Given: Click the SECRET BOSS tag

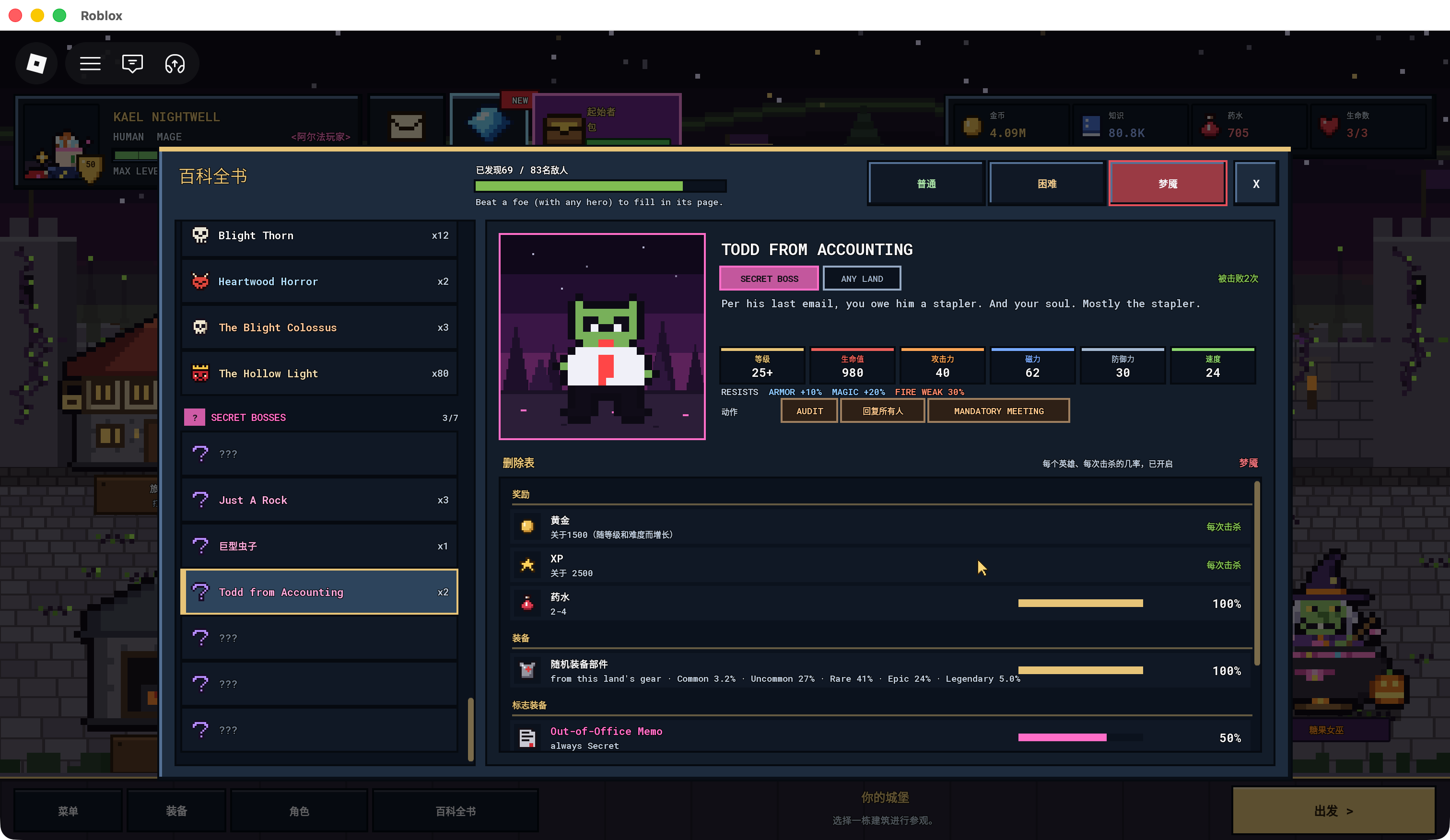Looking at the screenshot, I should tap(769, 279).
